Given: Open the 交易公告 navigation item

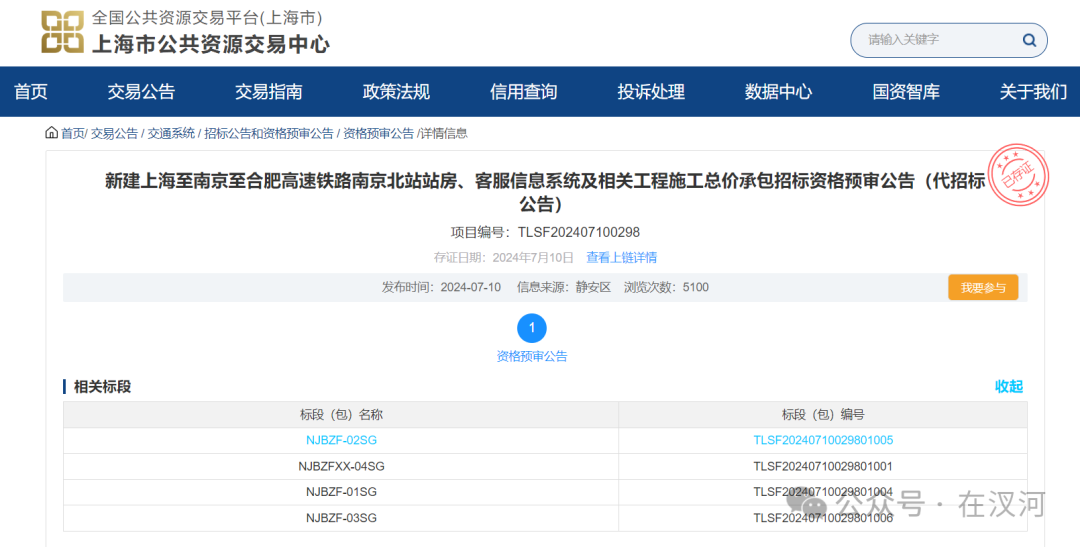Looking at the screenshot, I should (141, 92).
